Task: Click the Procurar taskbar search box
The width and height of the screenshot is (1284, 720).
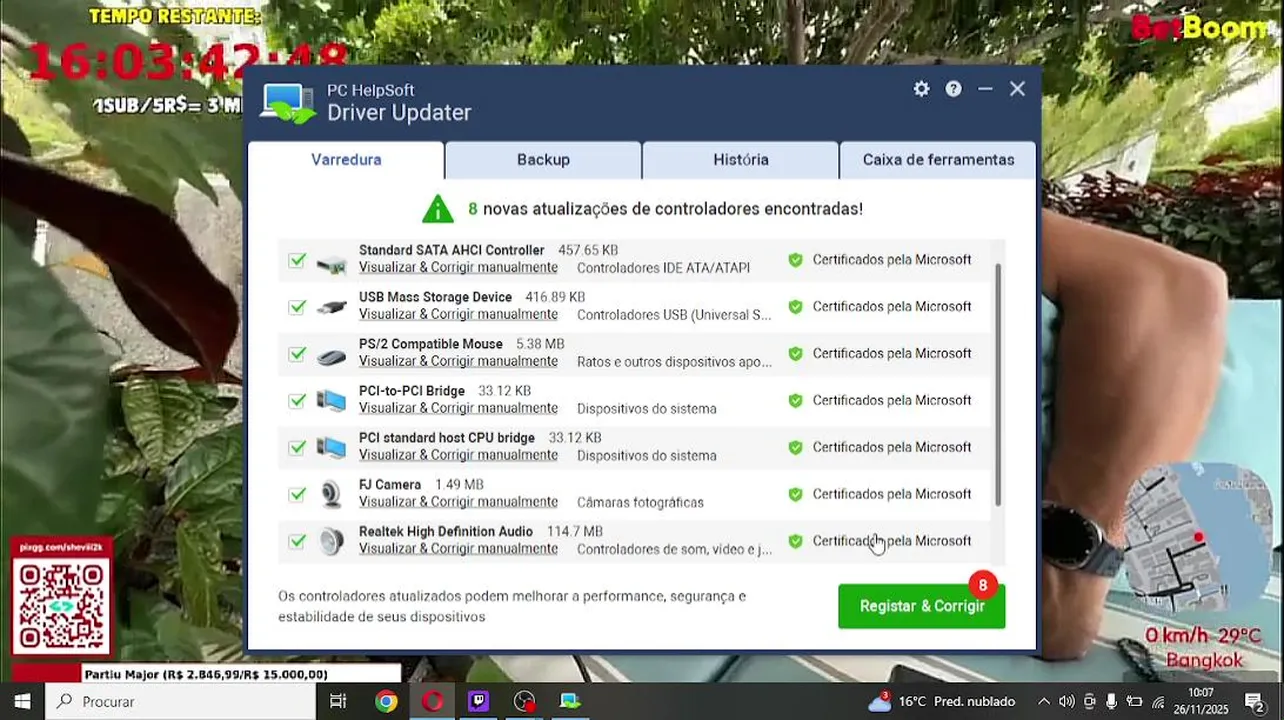Action: (181, 701)
